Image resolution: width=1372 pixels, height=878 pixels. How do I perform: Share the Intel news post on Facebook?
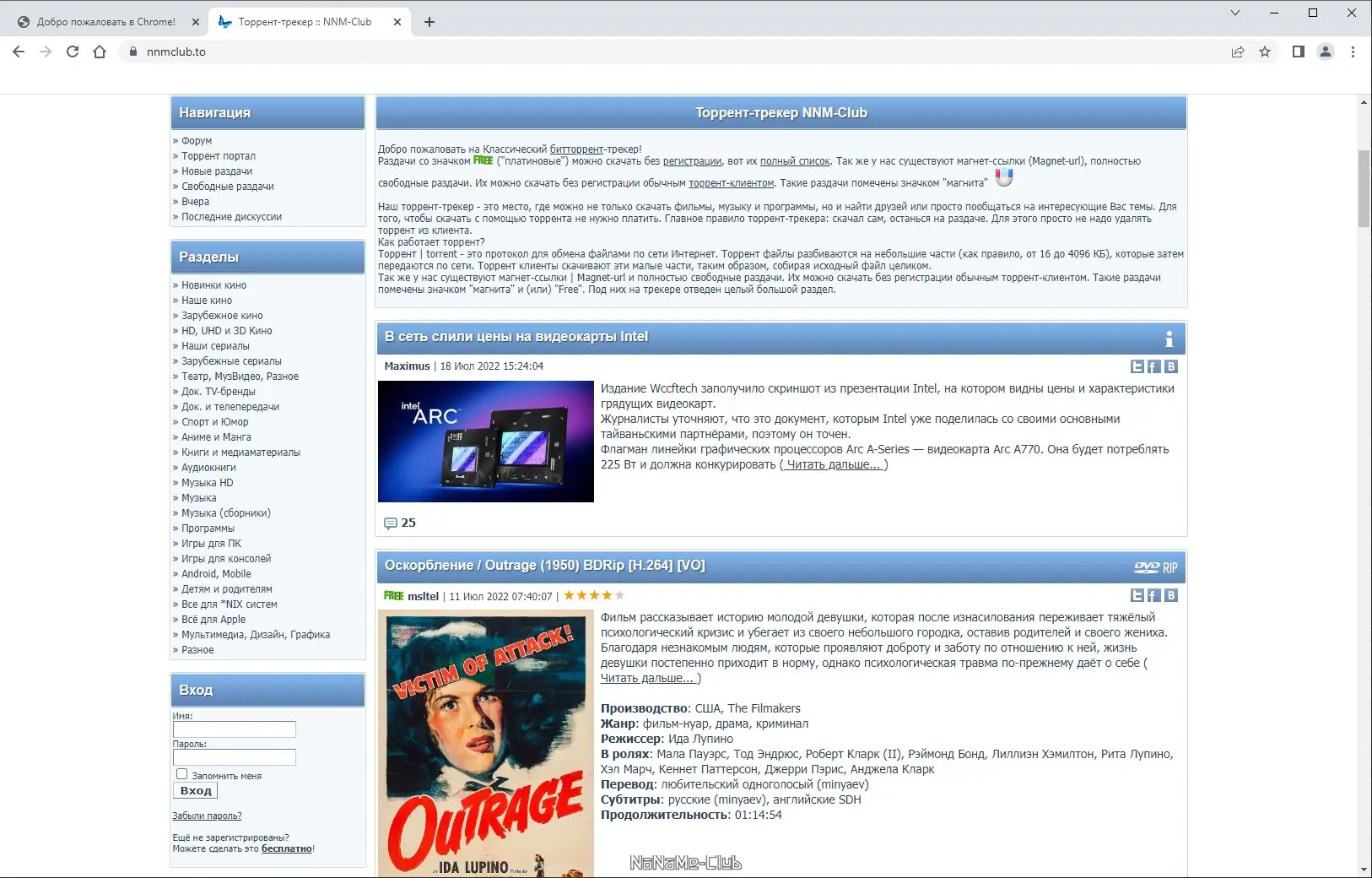1153,366
